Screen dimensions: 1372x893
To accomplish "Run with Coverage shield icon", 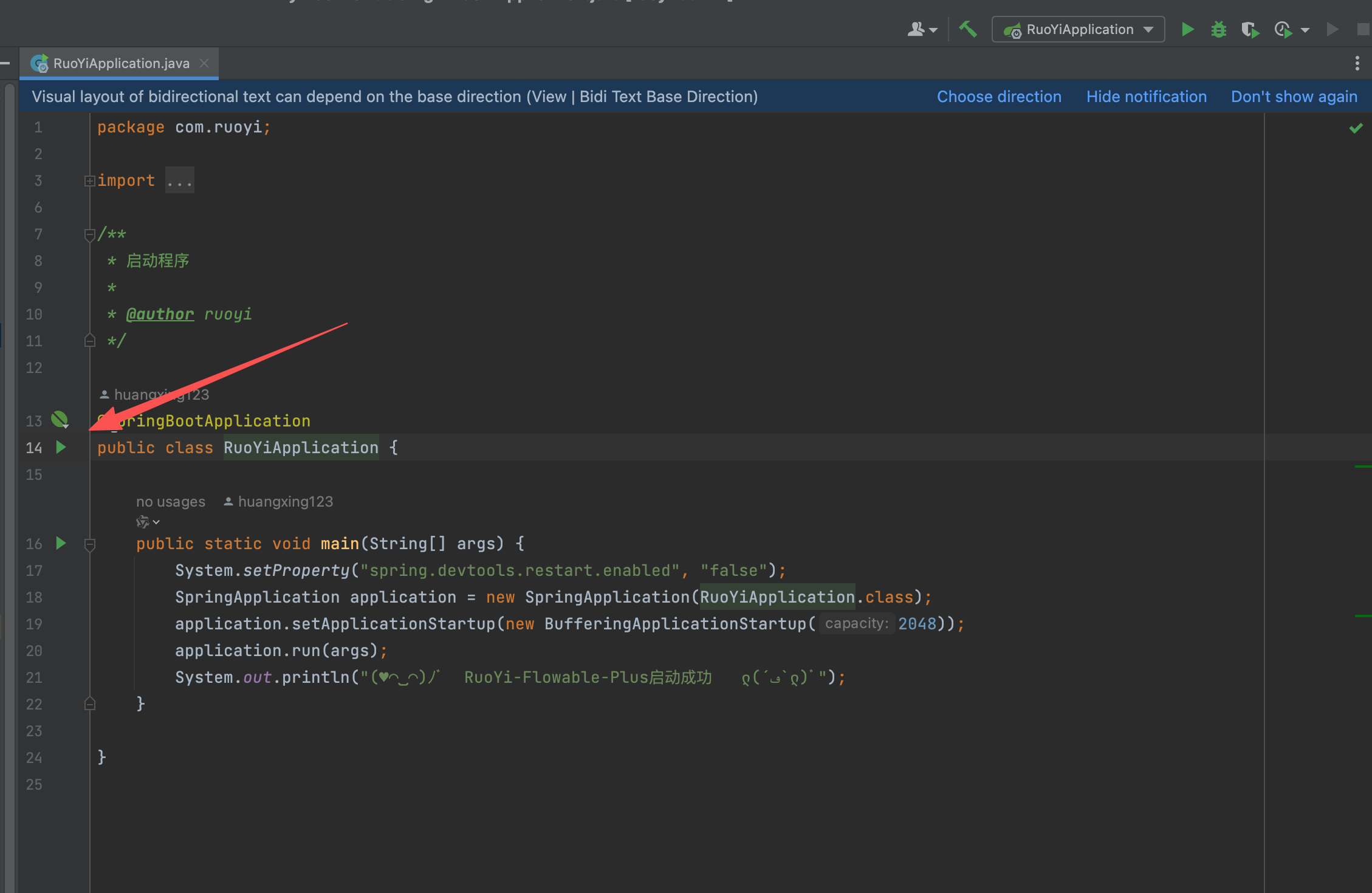I will point(1249,29).
